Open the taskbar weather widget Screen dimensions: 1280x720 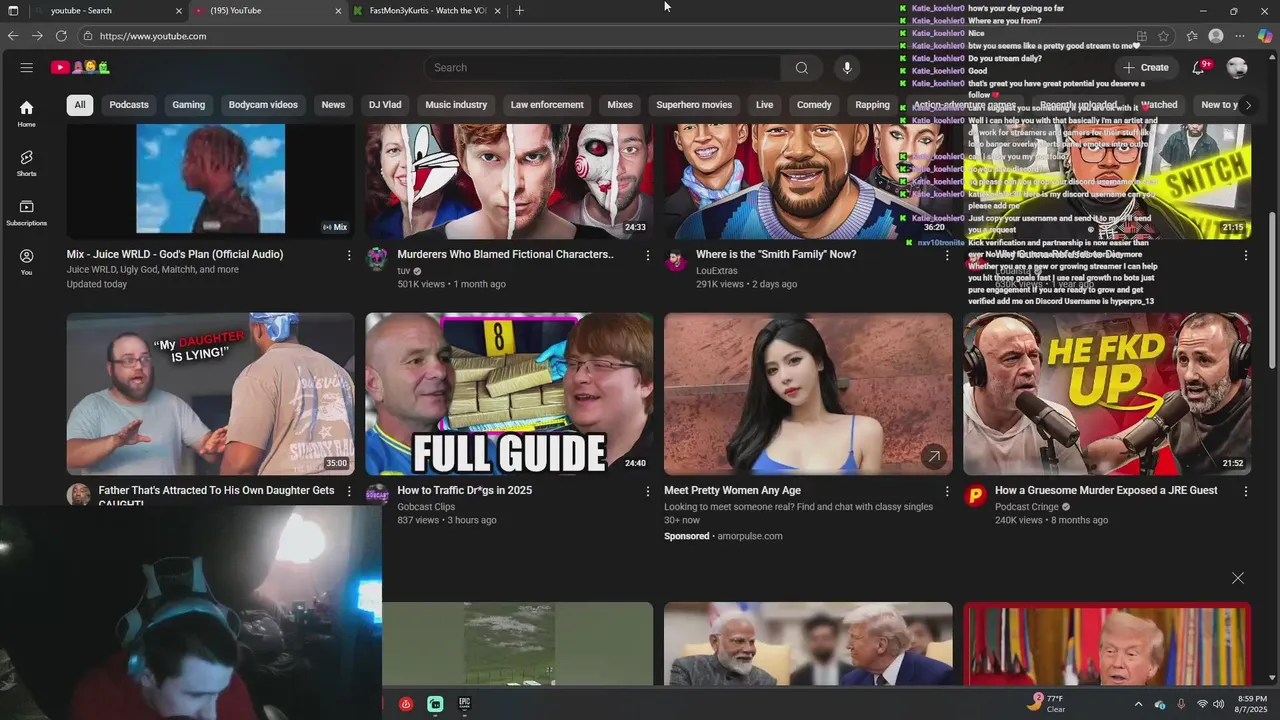[x=1046, y=704]
